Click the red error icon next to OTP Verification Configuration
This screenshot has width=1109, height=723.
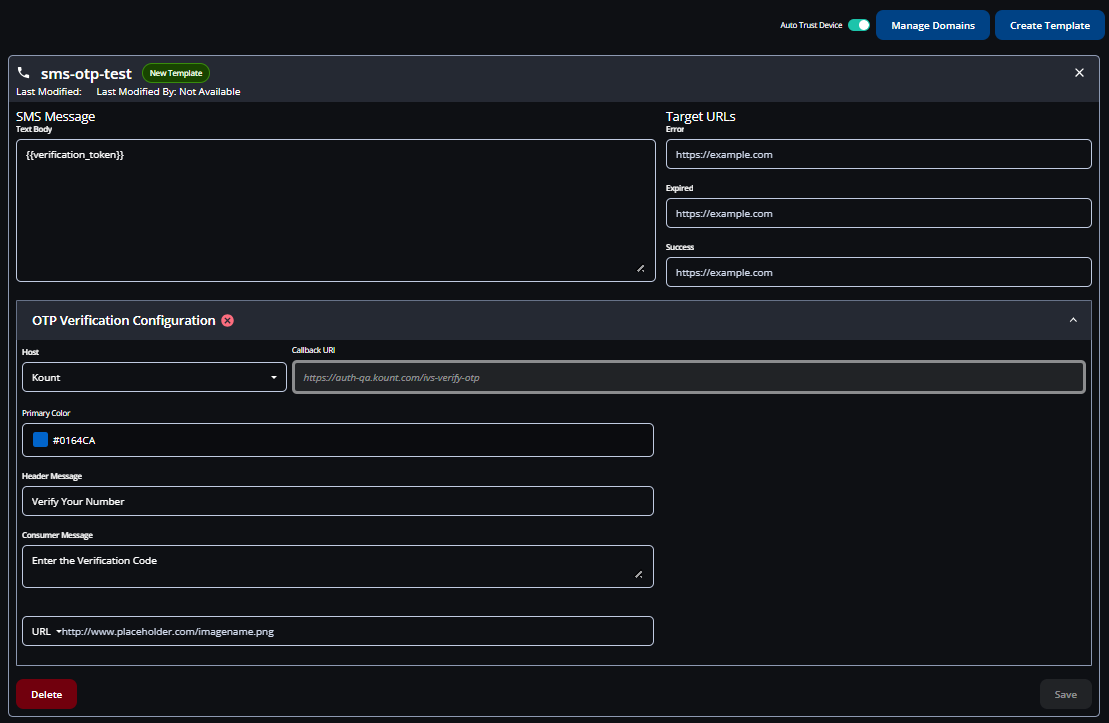(x=228, y=320)
